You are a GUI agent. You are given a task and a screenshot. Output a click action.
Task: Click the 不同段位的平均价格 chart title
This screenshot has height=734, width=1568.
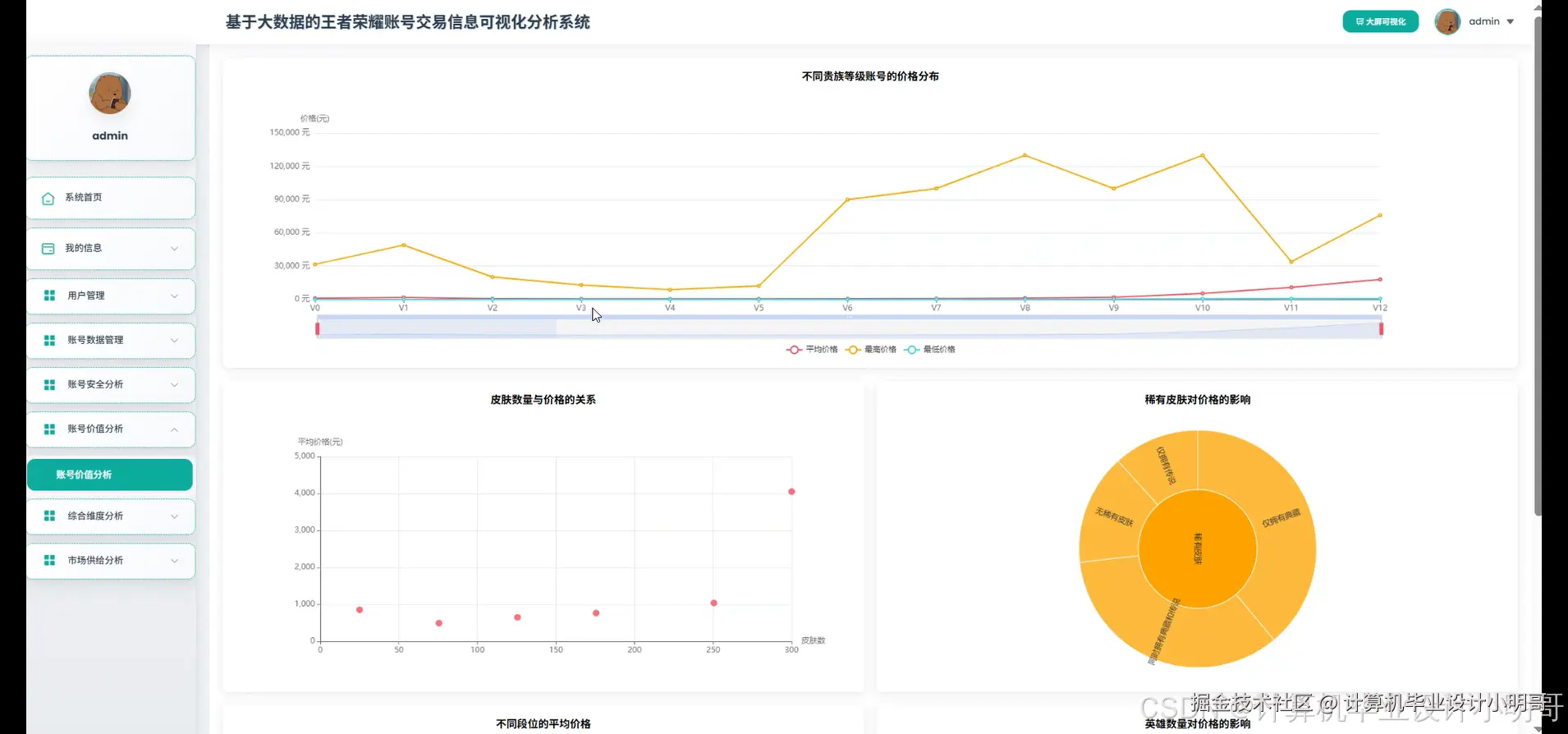point(543,723)
